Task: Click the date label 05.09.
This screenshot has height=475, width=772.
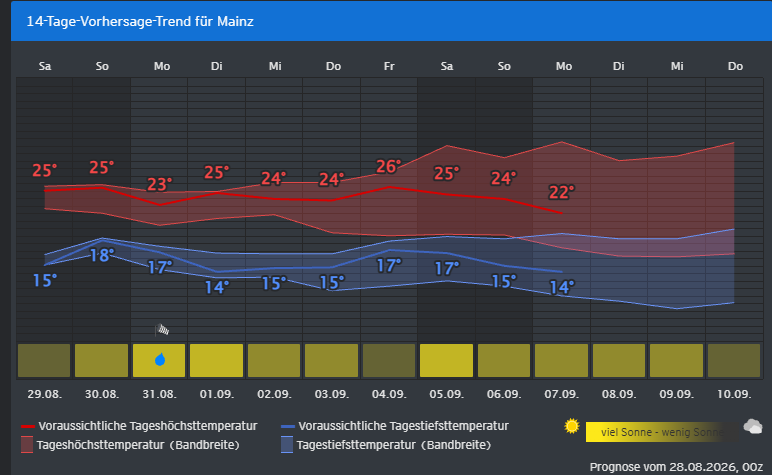Action: point(447,394)
